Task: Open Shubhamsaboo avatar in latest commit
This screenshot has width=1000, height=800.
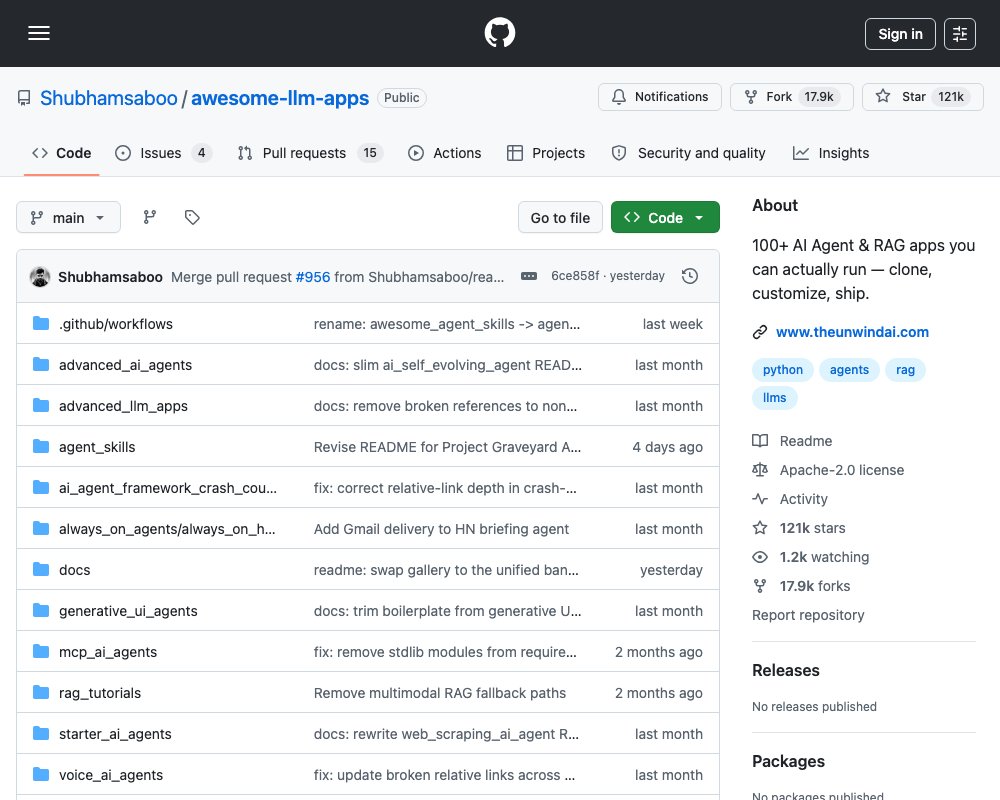Action: point(40,277)
